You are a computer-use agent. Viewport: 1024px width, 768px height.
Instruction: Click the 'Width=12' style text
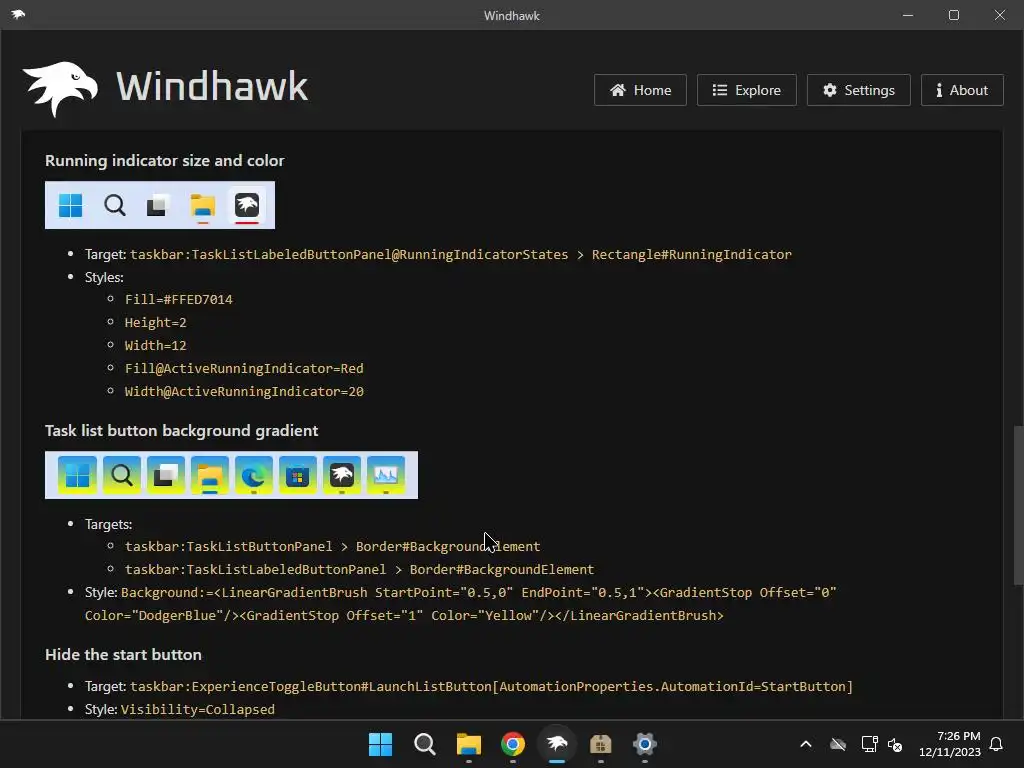(x=155, y=345)
